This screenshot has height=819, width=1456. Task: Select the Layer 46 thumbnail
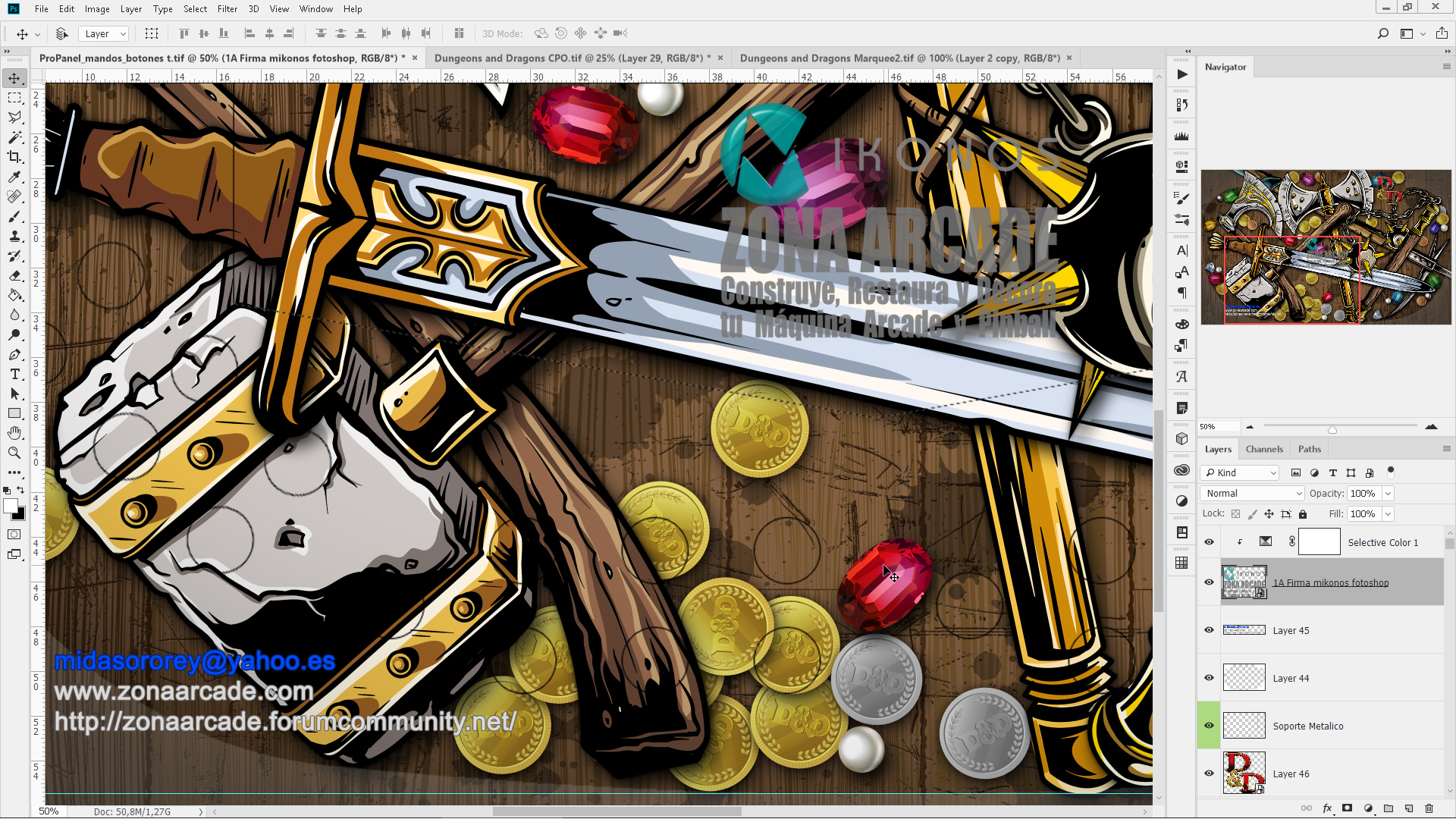pos(1244,773)
